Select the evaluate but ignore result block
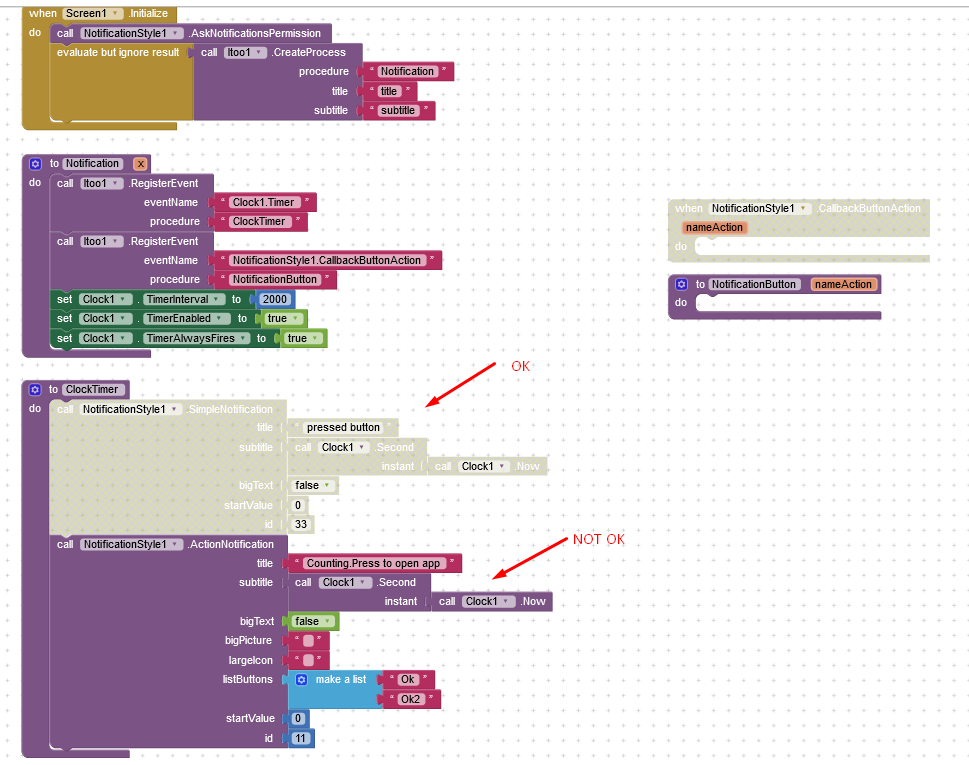 pos(118,53)
